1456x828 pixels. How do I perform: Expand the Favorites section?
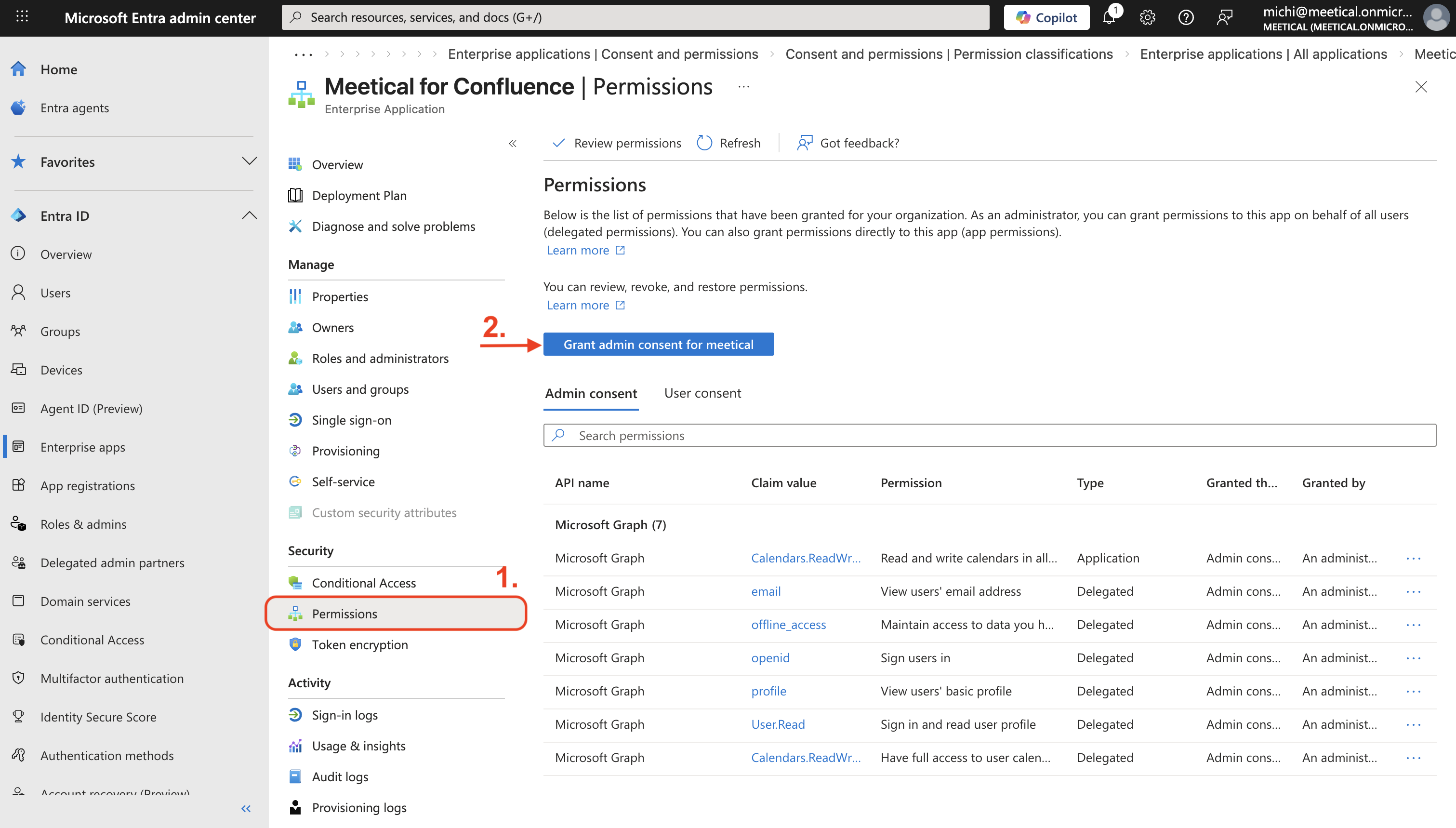[x=249, y=161]
